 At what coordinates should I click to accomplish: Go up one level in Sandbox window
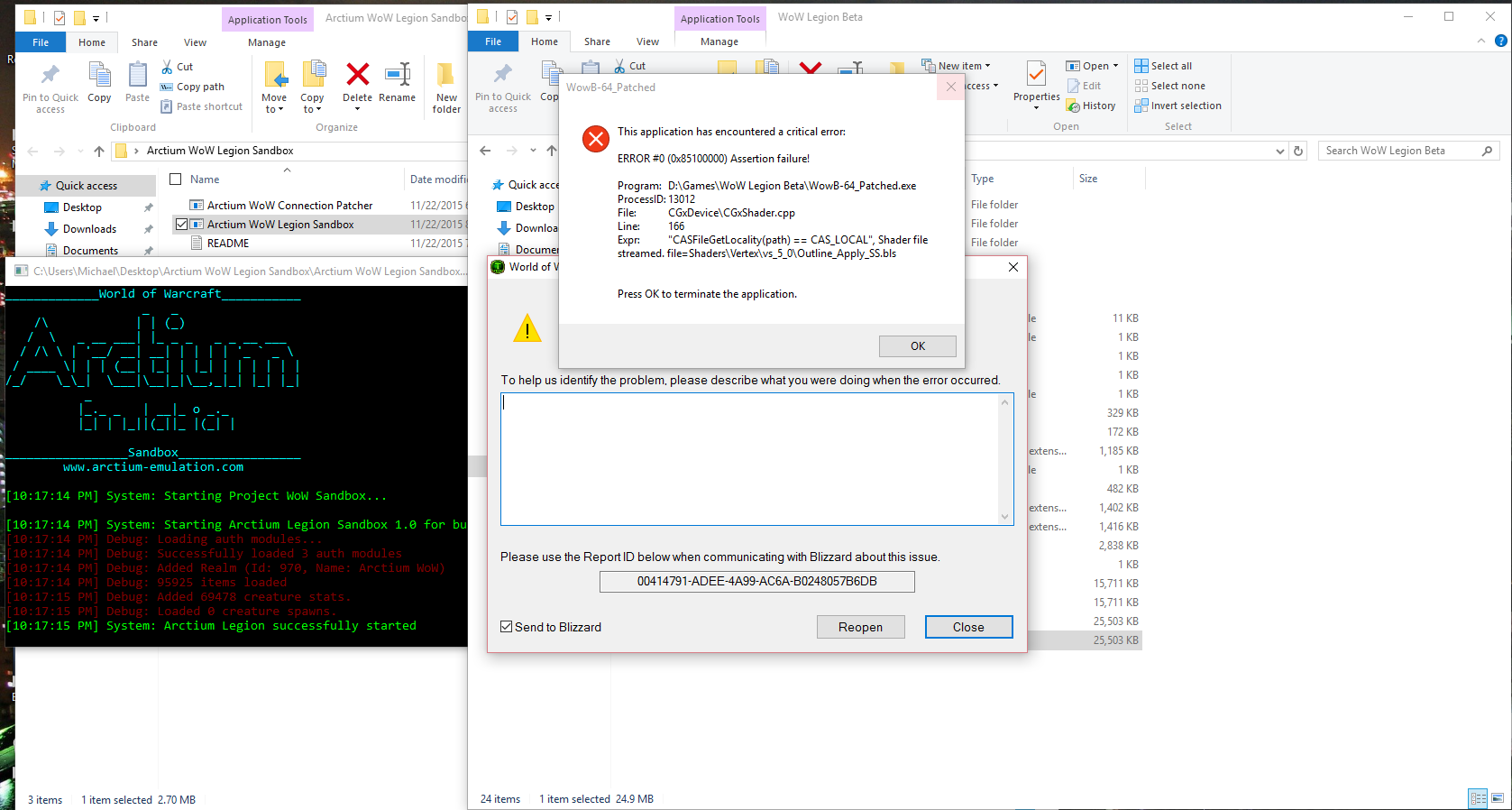pyautogui.click(x=99, y=151)
